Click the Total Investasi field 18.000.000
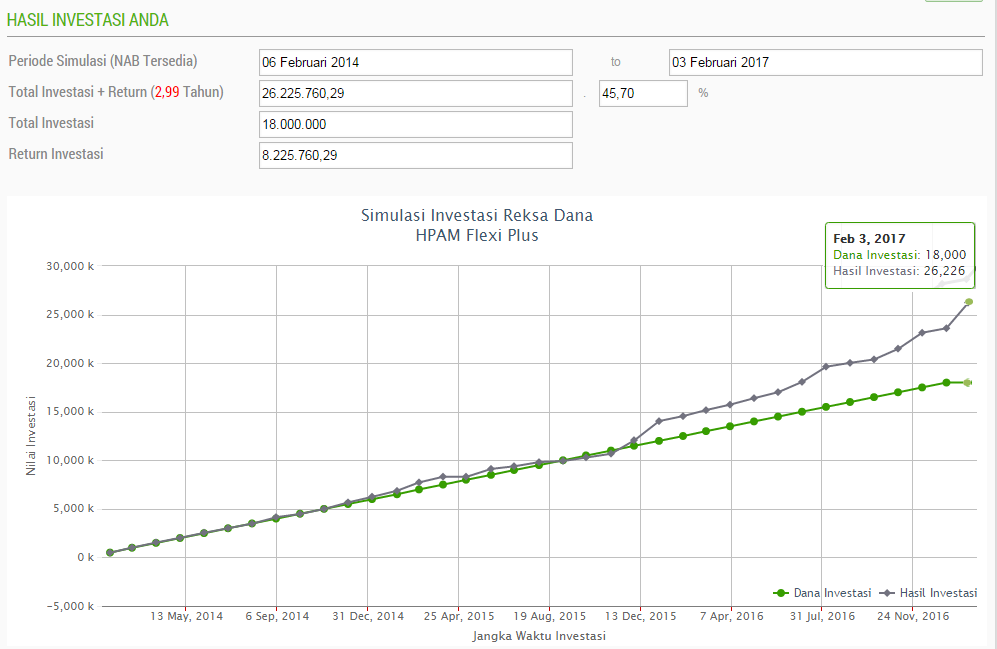Screen dimensions: 997x649 pyautogui.click(x=416, y=125)
